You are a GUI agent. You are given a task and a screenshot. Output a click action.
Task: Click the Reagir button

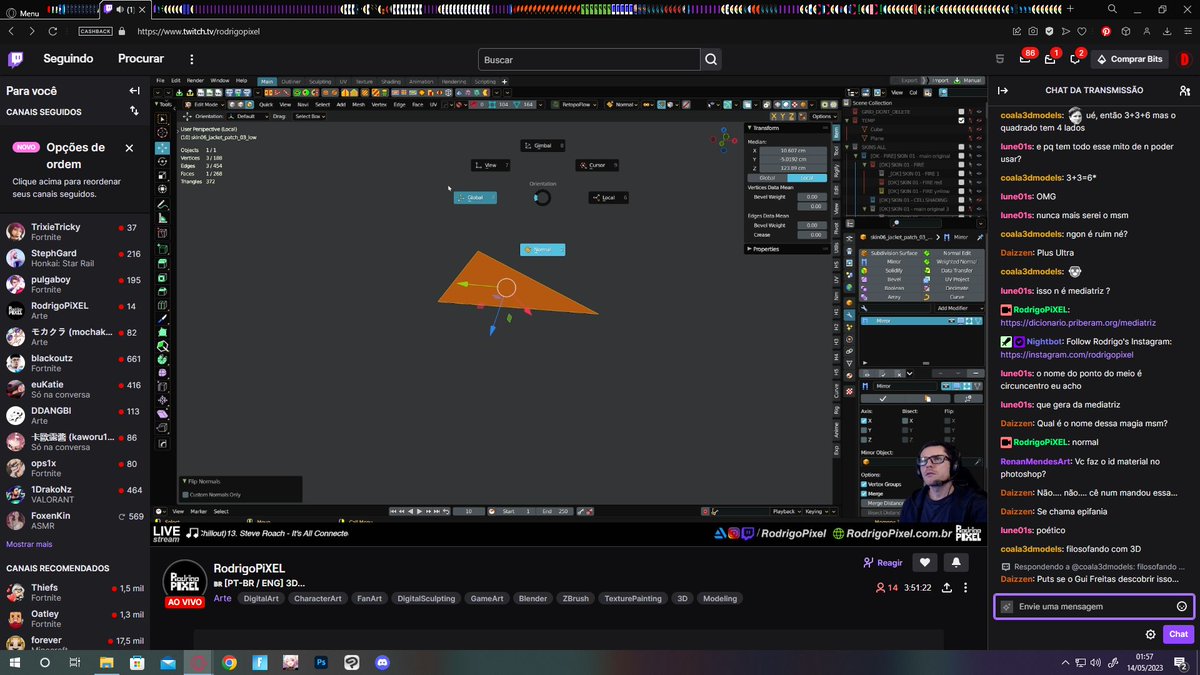[883, 563]
